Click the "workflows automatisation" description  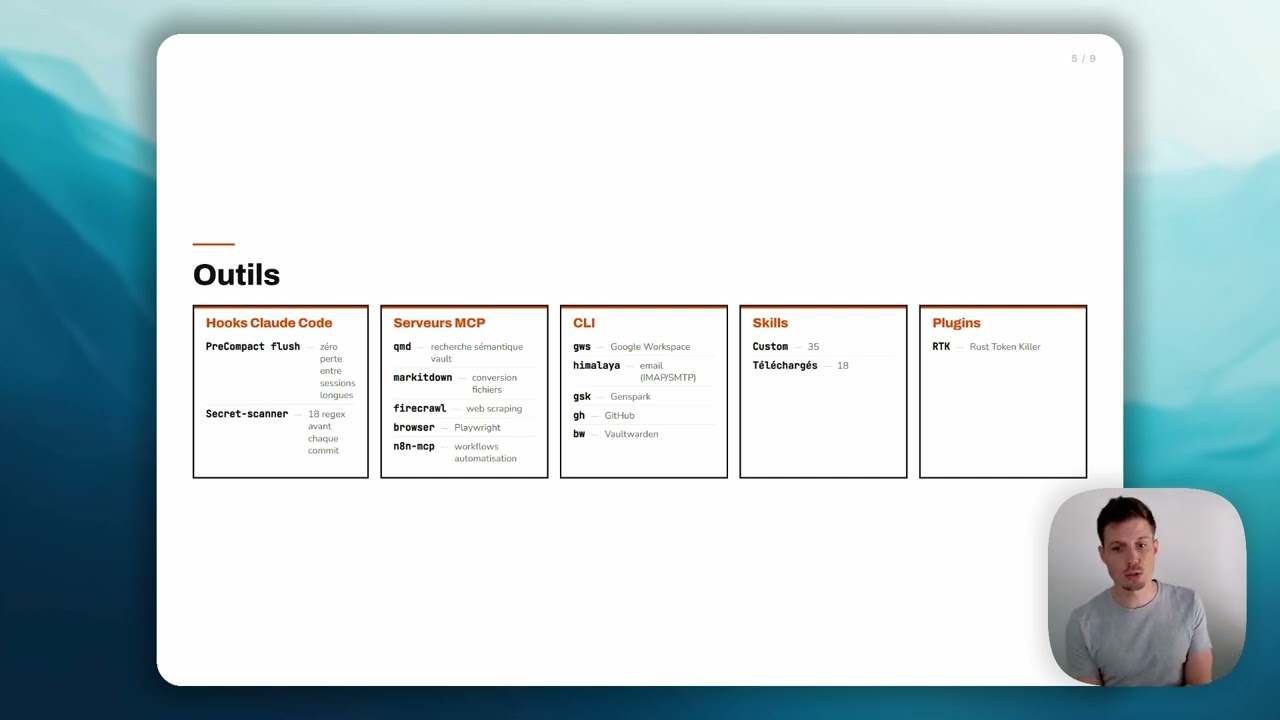(x=486, y=453)
